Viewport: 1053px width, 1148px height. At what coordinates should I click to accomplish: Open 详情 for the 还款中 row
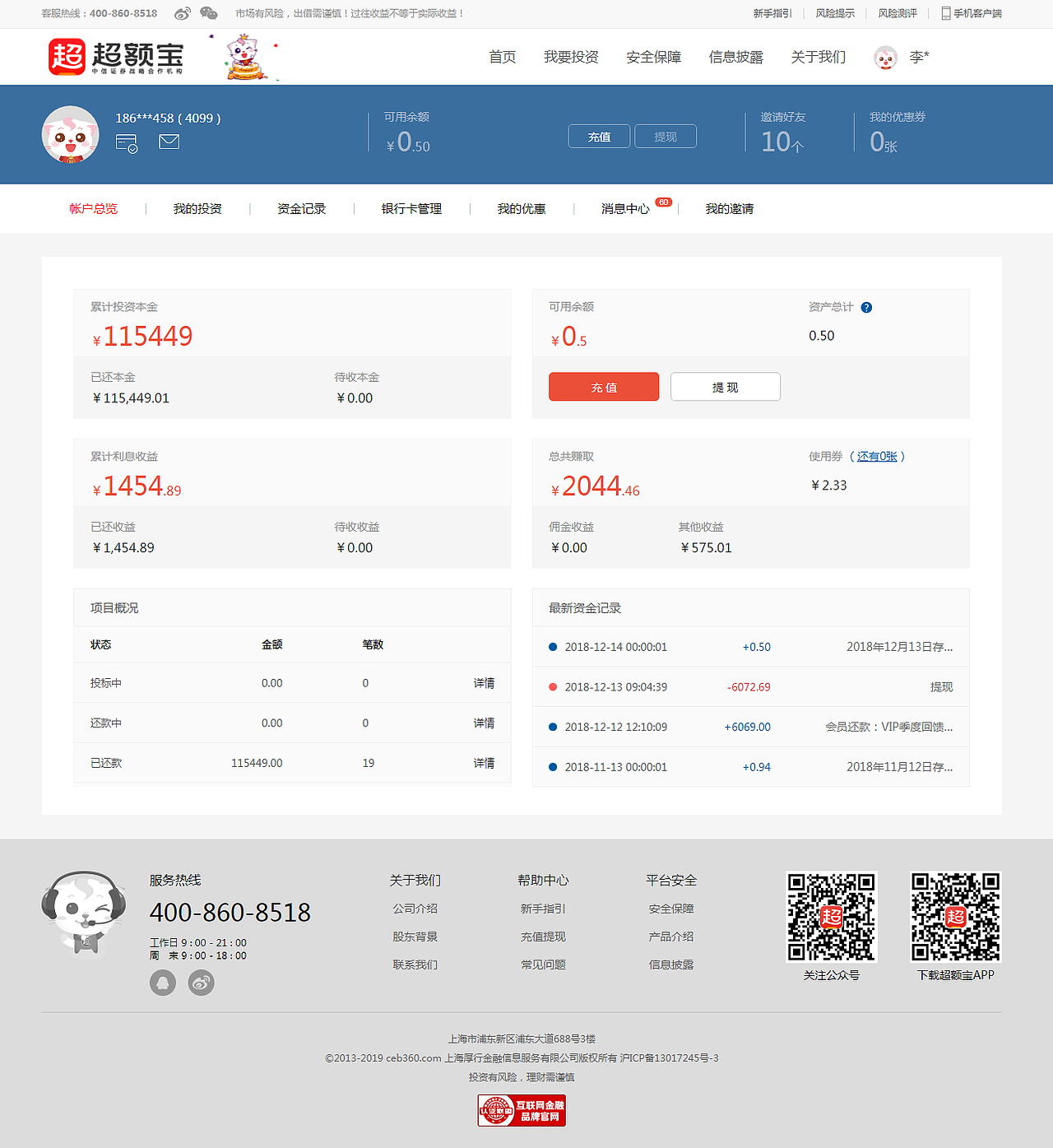[484, 723]
